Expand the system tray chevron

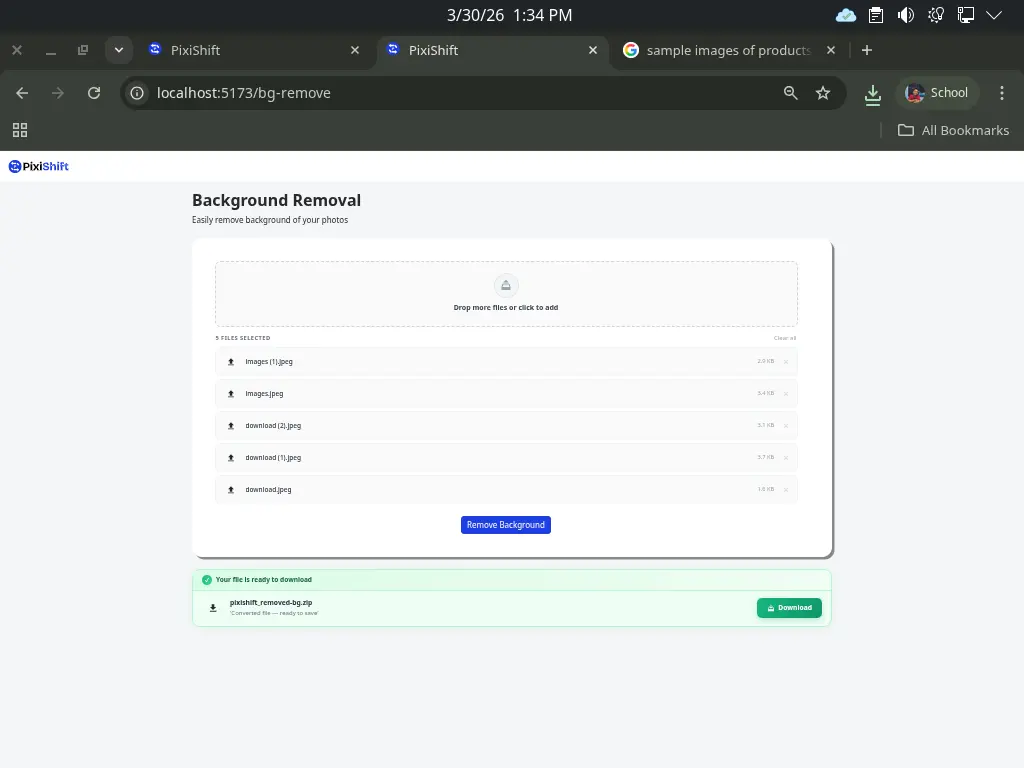pyautogui.click(x=994, y=15)
